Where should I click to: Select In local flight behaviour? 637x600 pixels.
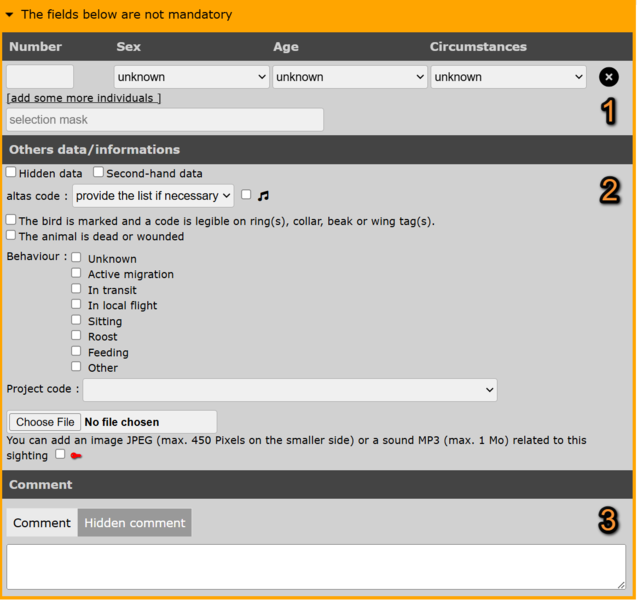(76, 304)
